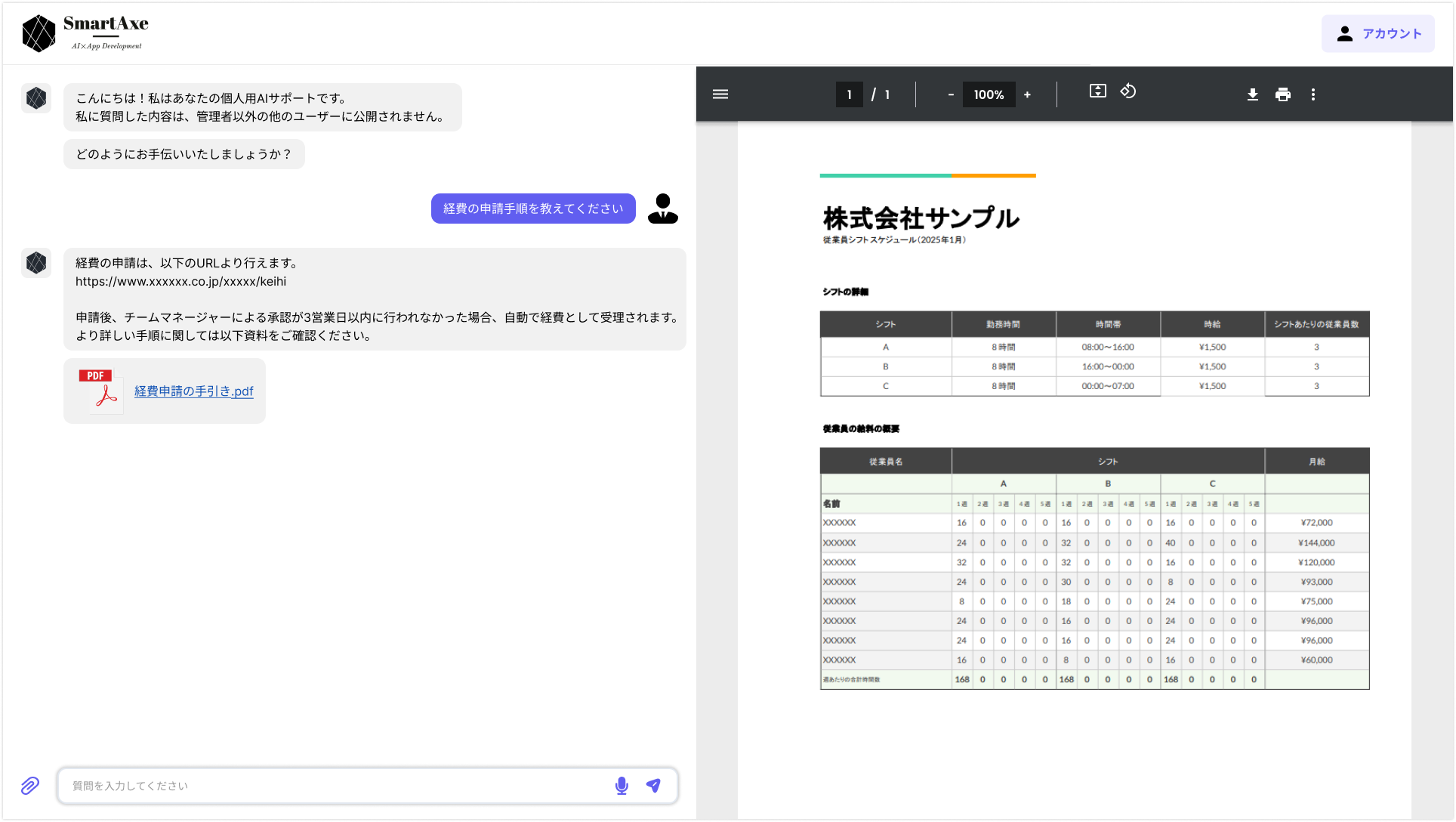Click the fit to page icon

coord(1097,91)
